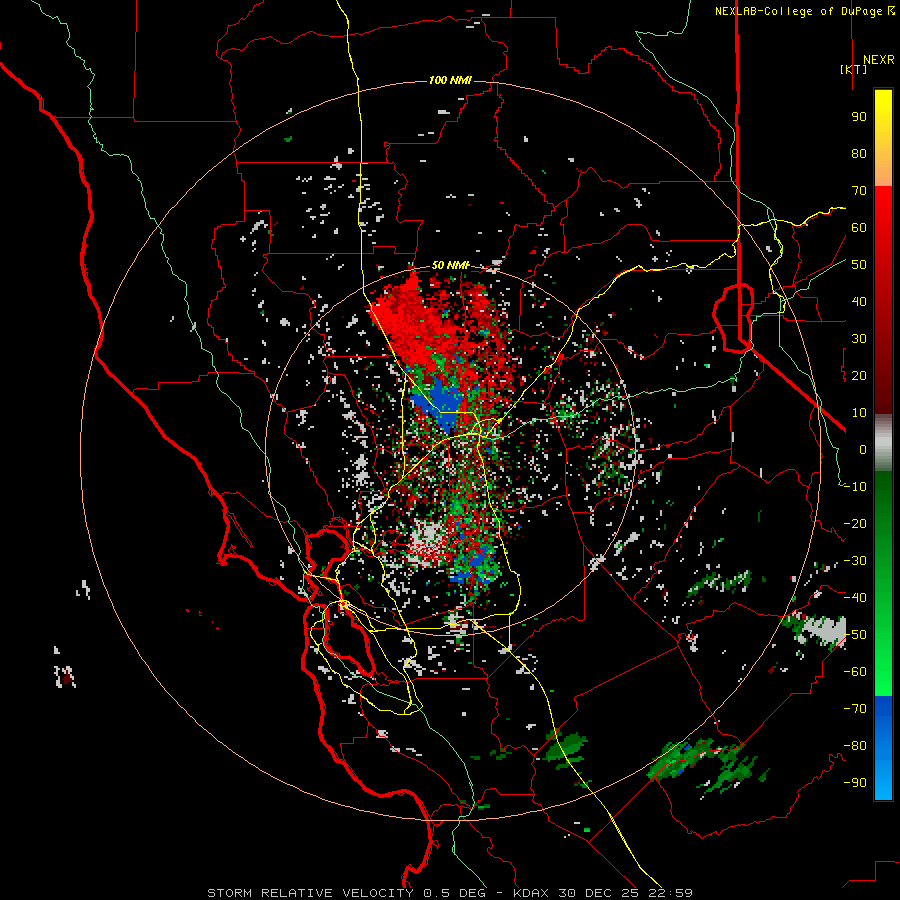Select the positive 80 knot scale label
Viewport: 900px width, 900px height.
point(859,153)
